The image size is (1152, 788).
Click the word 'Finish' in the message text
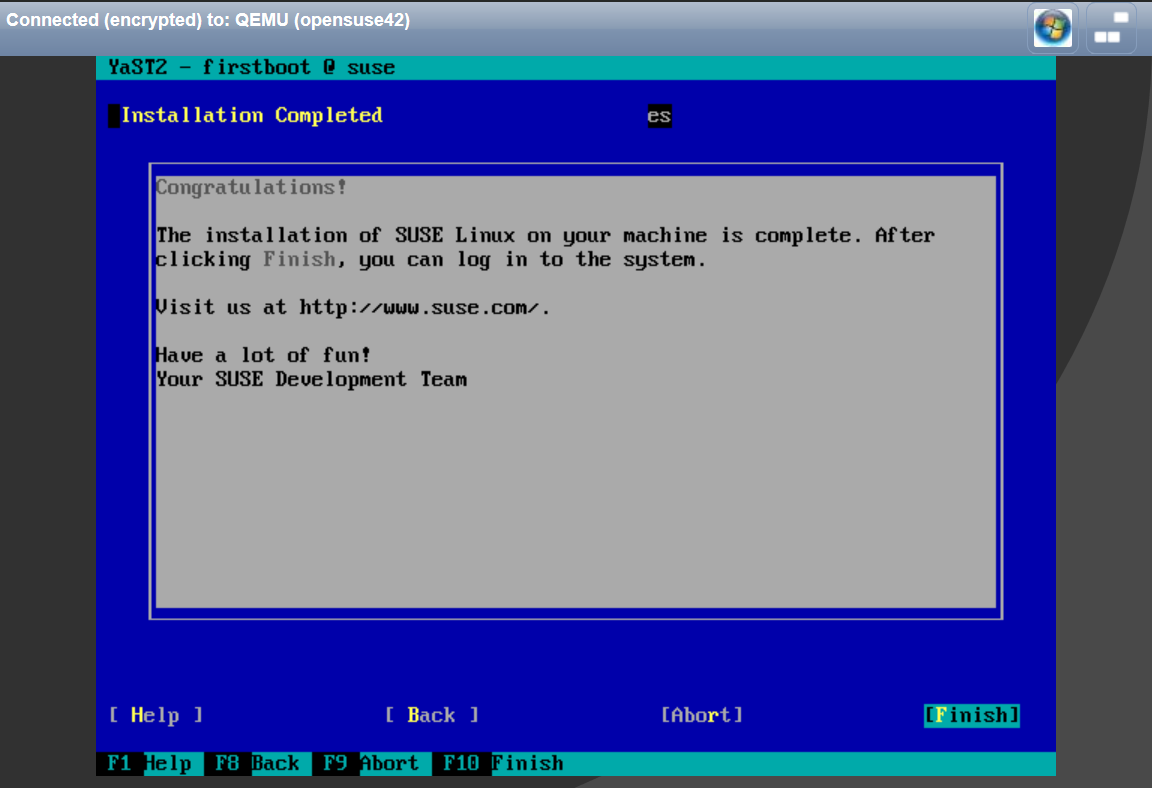299,259
